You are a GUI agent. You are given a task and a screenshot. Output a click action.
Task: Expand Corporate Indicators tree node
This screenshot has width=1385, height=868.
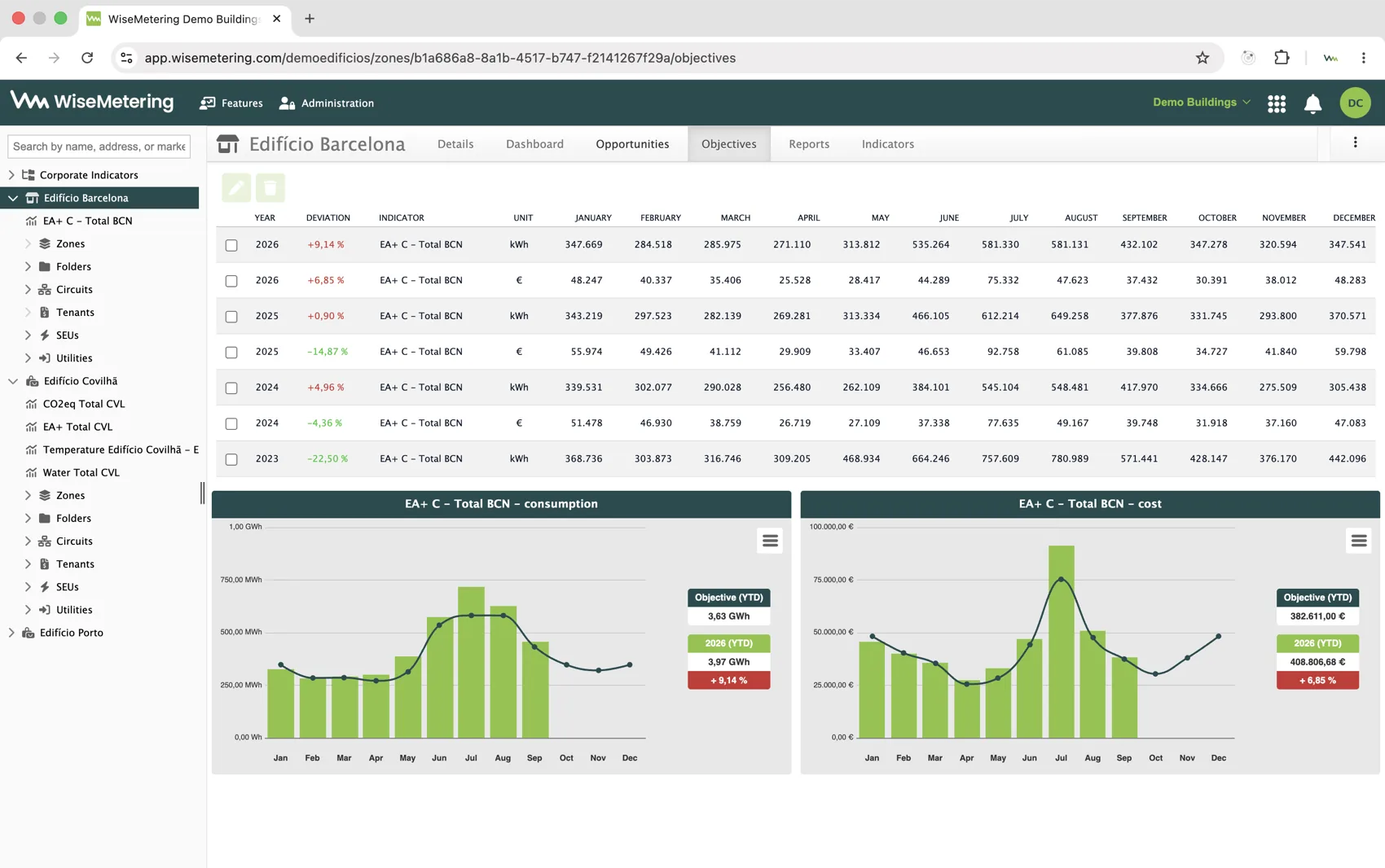tap(11, 175)
